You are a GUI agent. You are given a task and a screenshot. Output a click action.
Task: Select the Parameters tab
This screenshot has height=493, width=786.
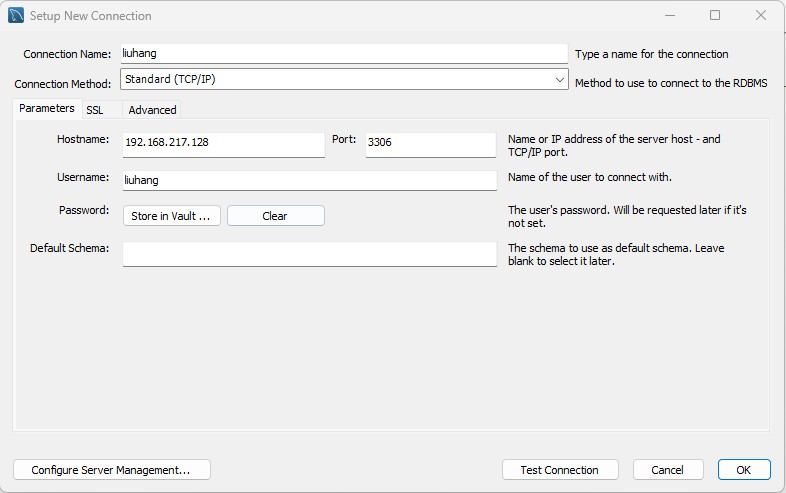(47, 108)
